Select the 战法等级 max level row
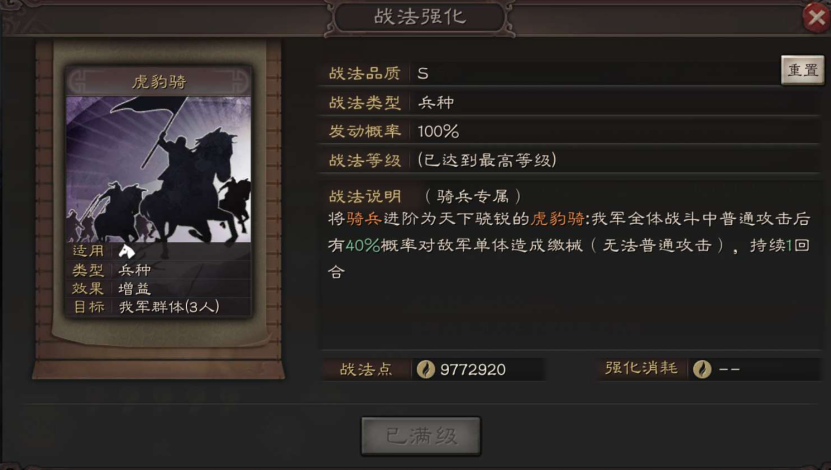The image size is (831, 470). (x=570, y=160)
